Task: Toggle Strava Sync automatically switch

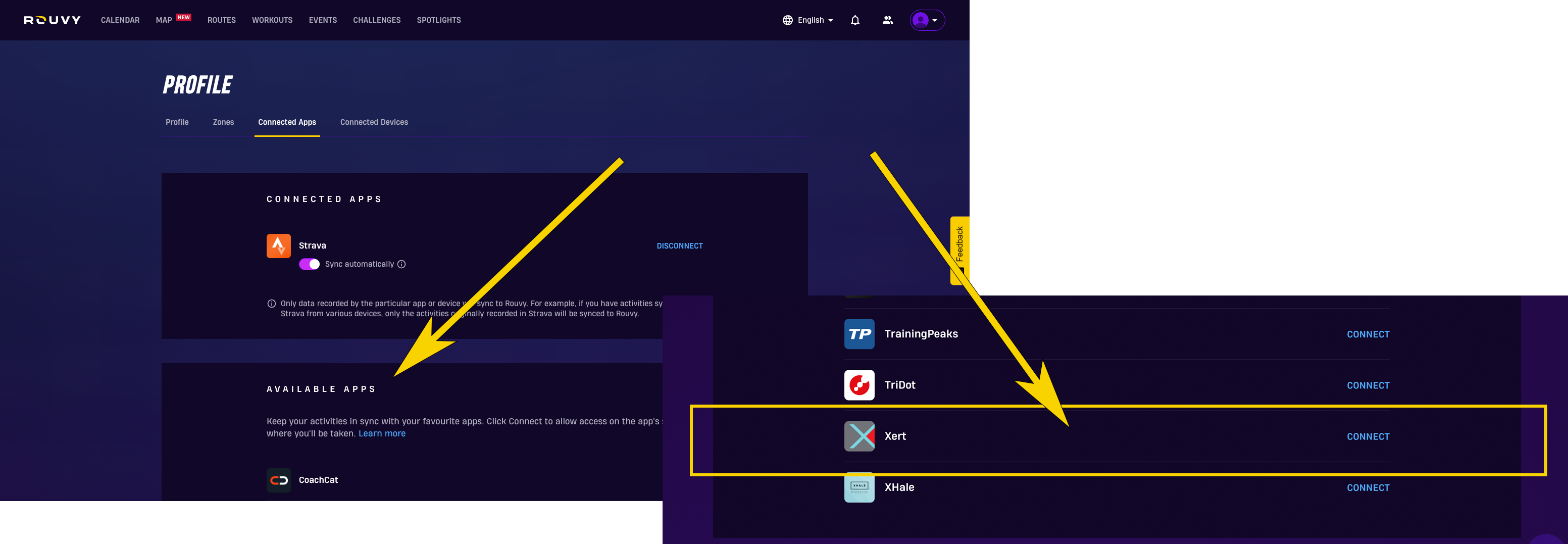Action: click(309, 264)
